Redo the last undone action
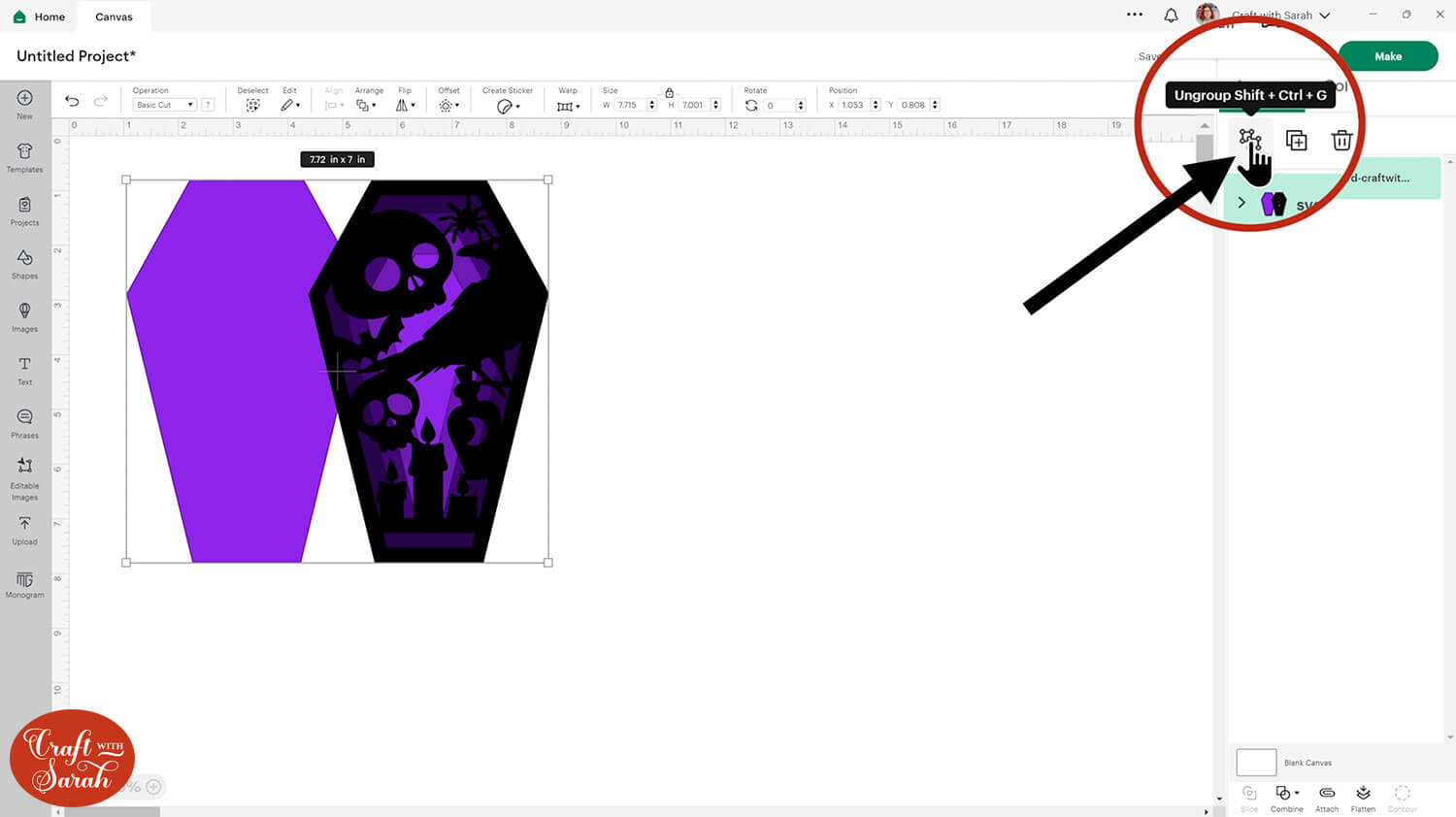 100,101
